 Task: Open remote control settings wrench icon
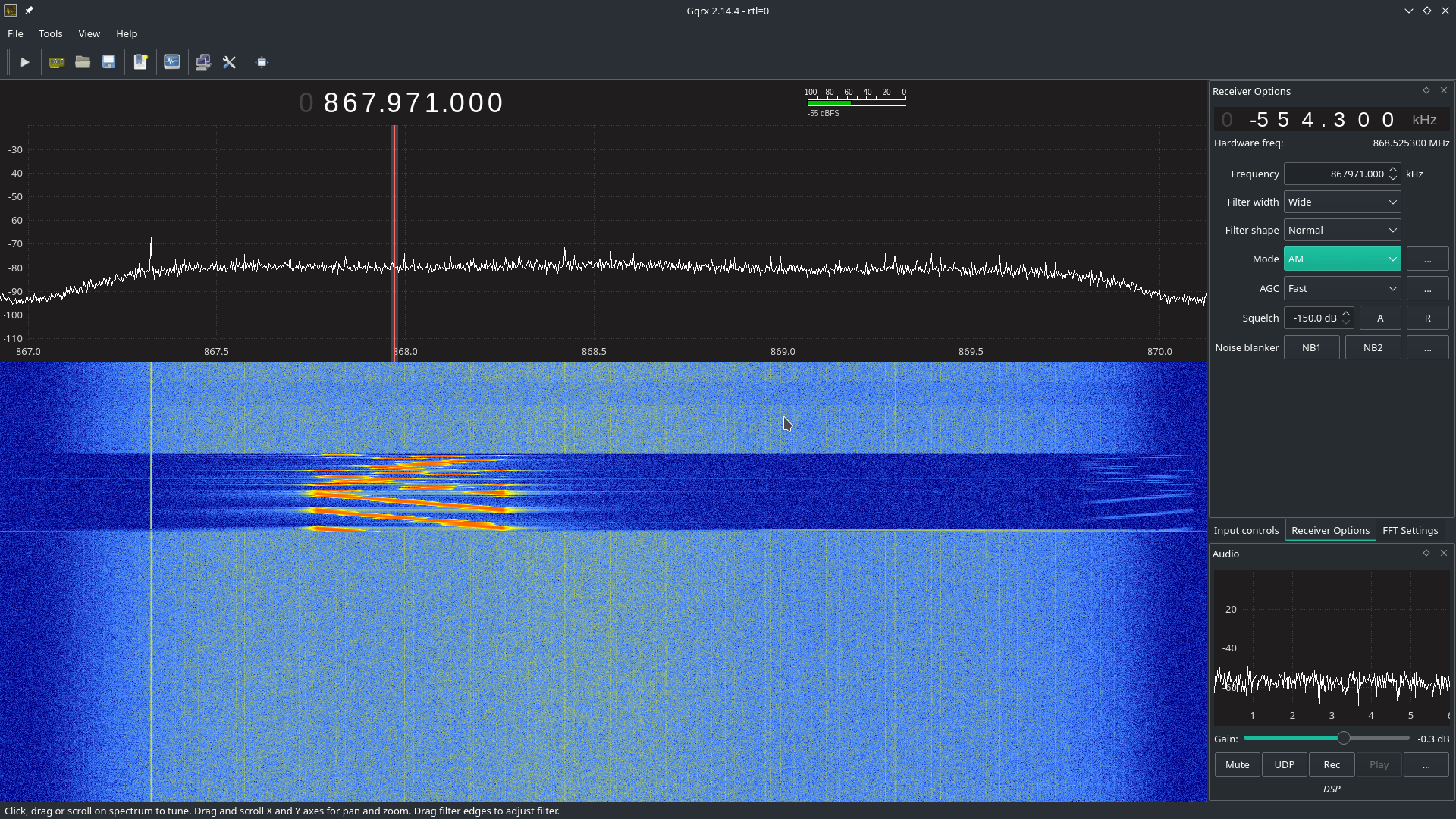230,62
